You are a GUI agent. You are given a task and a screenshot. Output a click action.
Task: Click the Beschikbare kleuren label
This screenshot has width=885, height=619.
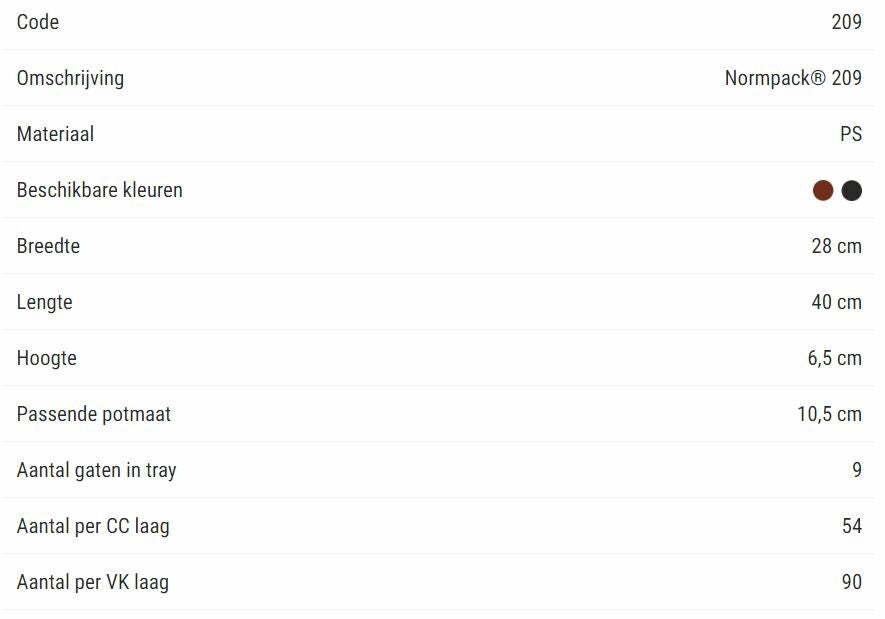point(100,190)
